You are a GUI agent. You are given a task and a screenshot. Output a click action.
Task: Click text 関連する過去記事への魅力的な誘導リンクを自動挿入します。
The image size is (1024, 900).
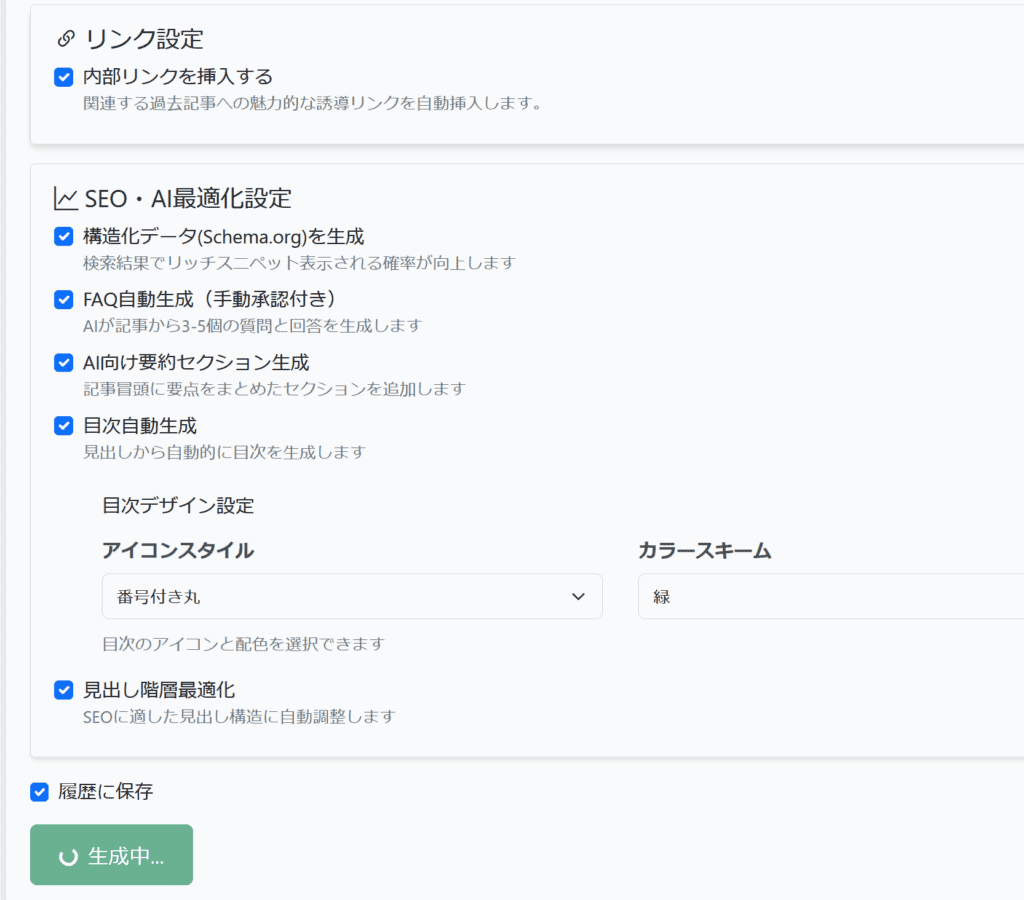pyautogui.click(x=313, y=103)
